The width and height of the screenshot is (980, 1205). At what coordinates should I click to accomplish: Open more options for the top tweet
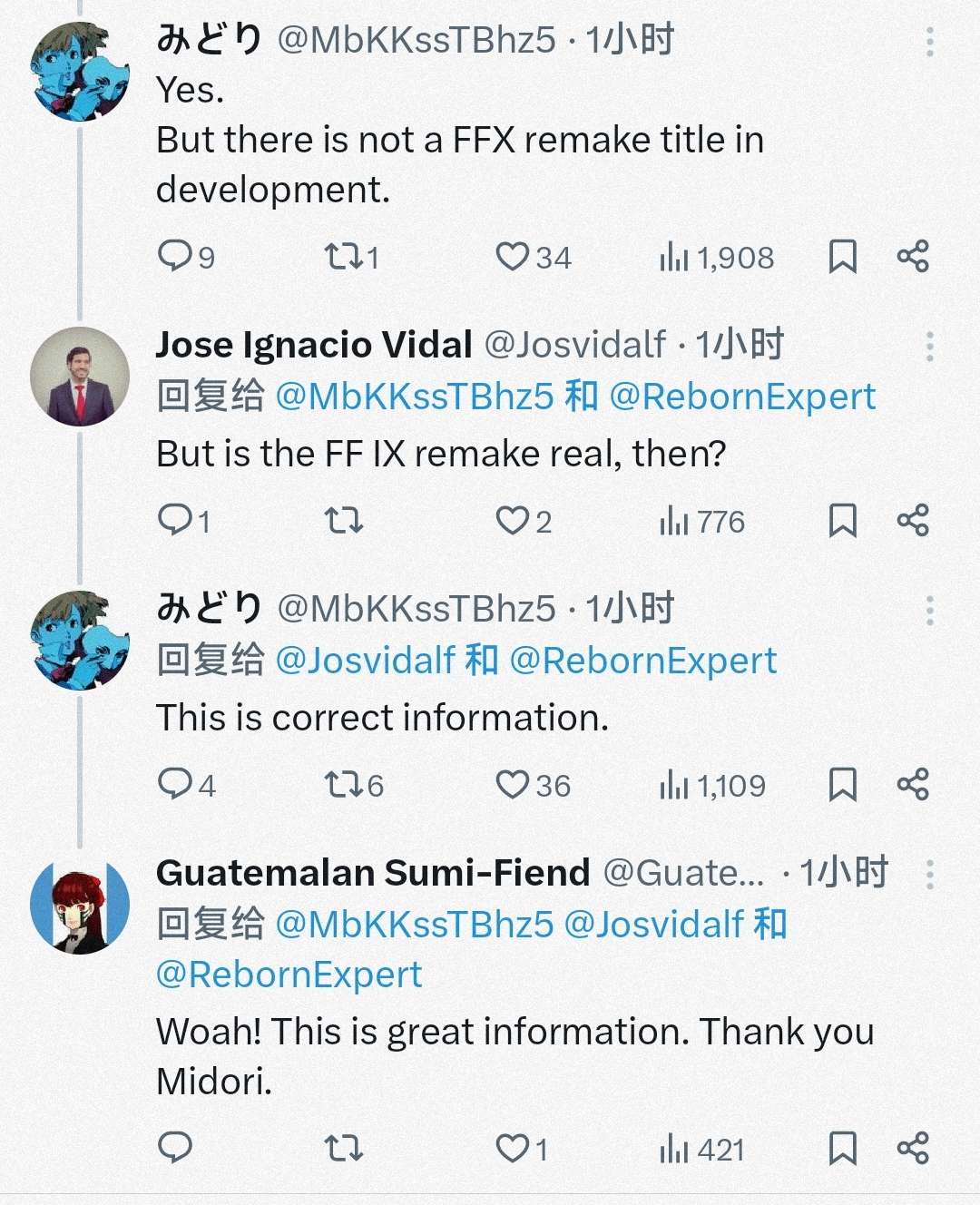coord(930,41)
